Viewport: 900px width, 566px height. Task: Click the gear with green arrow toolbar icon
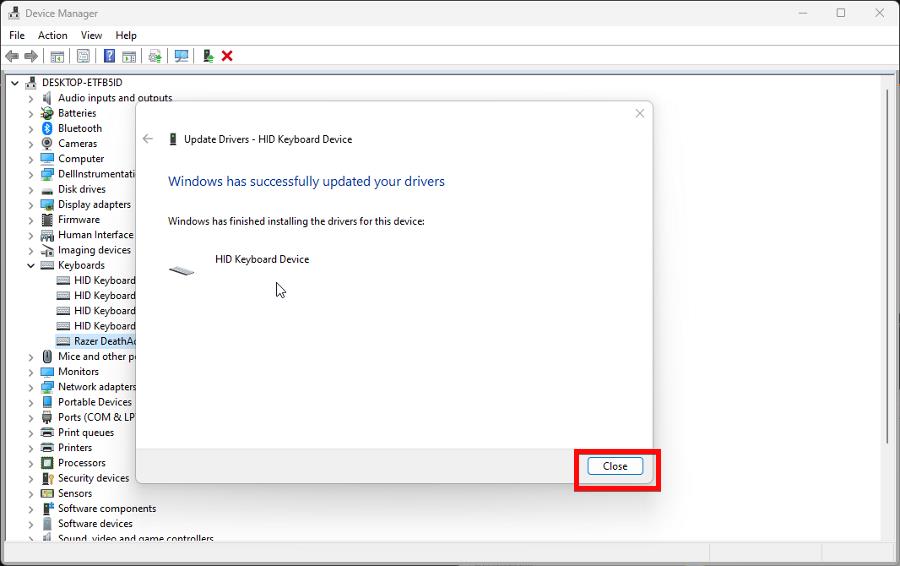(154, 56)
